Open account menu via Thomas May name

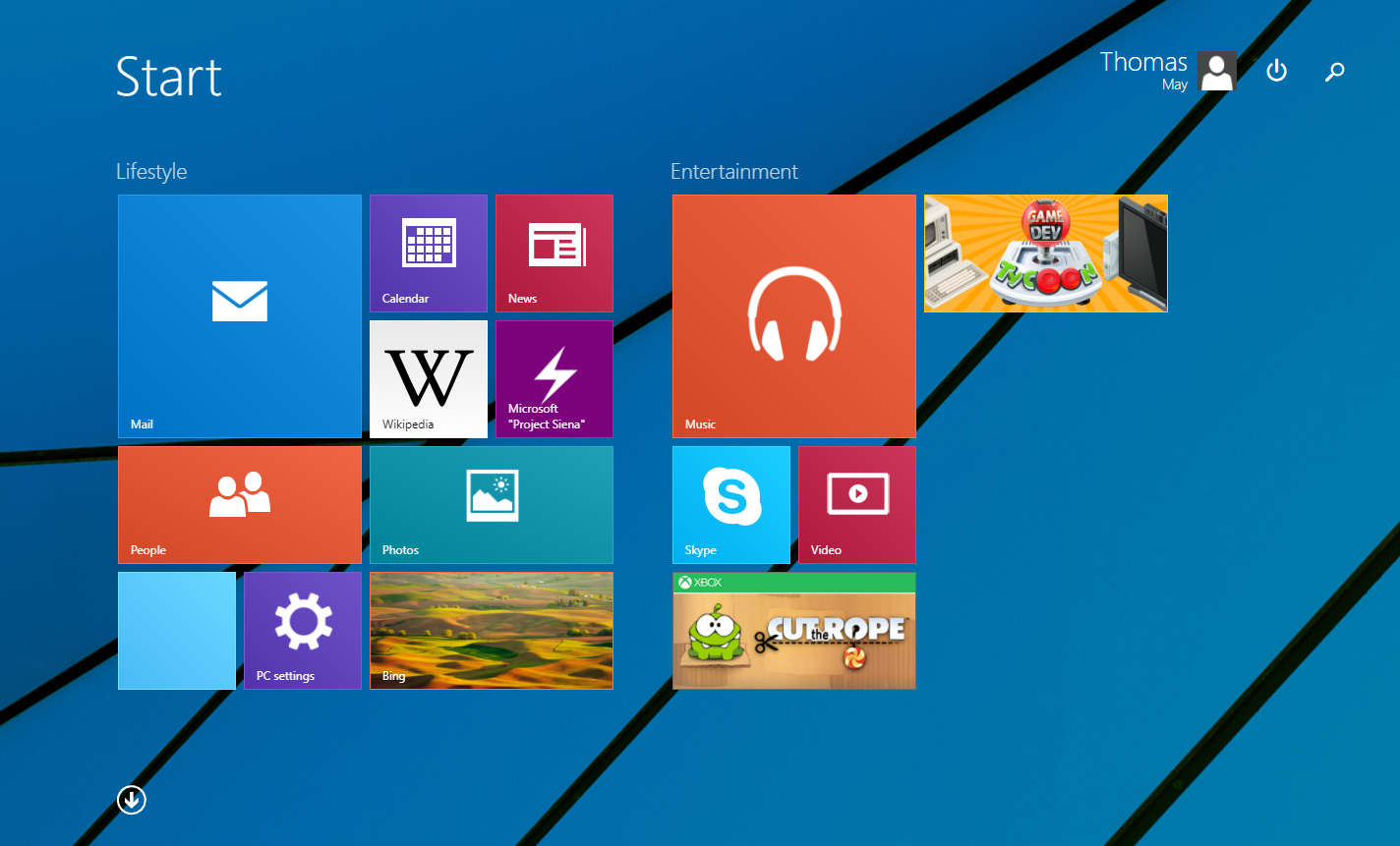coord(1143,71)
